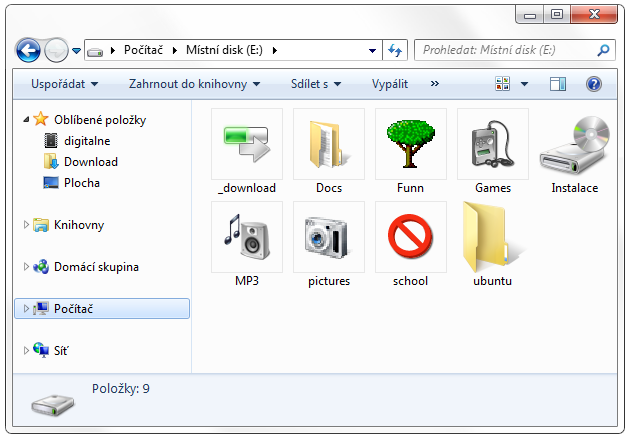
Task: Show more toolbar commands chevron
Action: pos(435,84)
